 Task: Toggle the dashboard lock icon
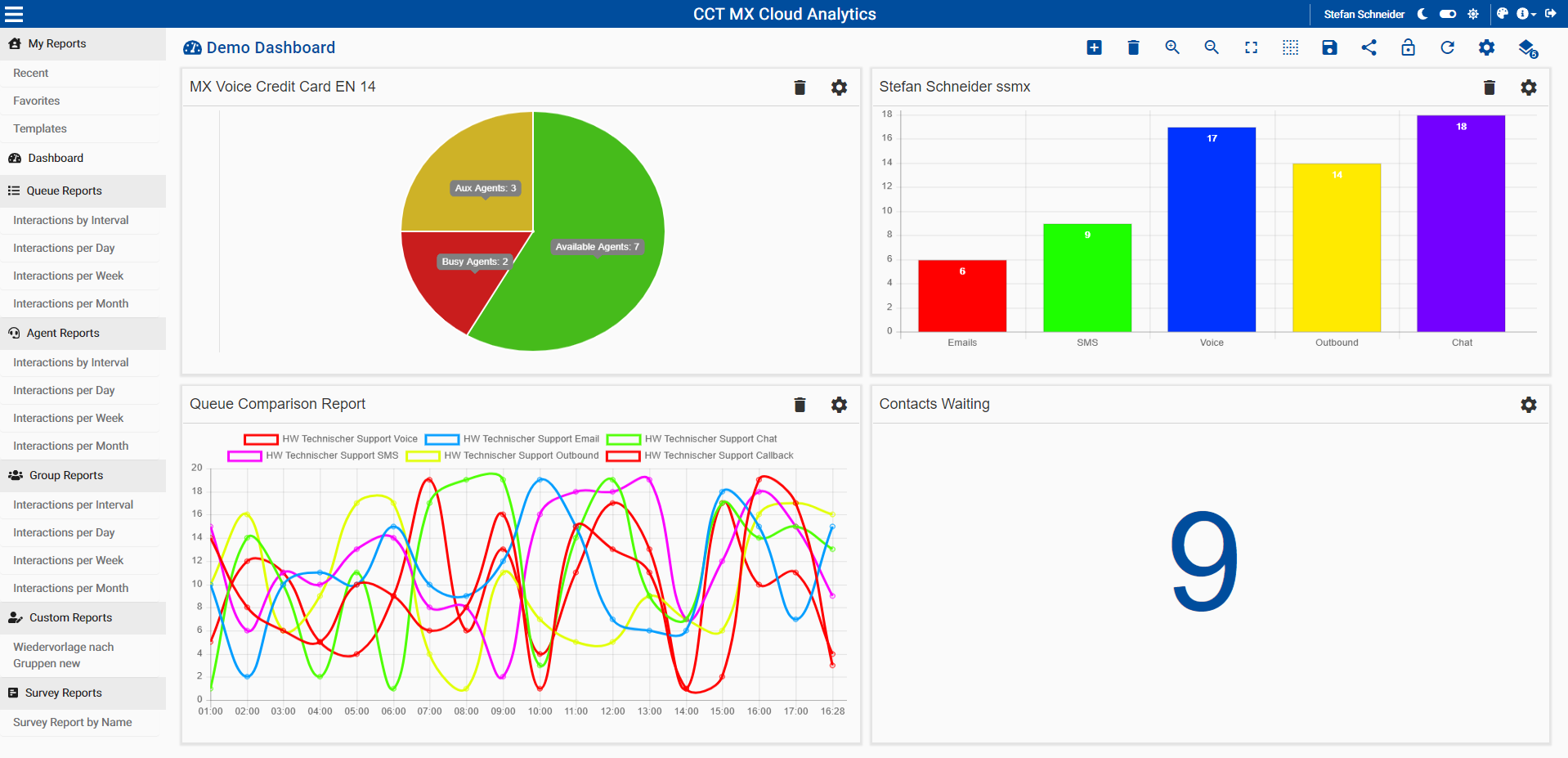1408,47
